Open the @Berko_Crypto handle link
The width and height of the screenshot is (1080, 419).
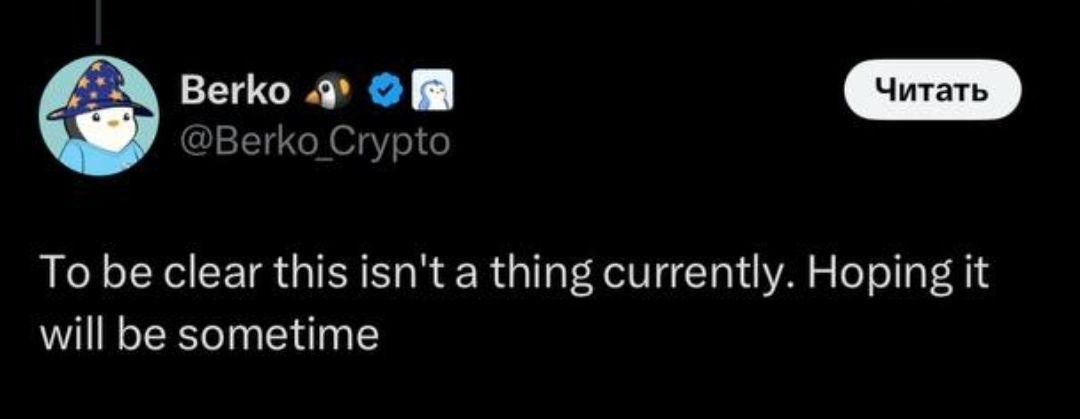point(314,143)
